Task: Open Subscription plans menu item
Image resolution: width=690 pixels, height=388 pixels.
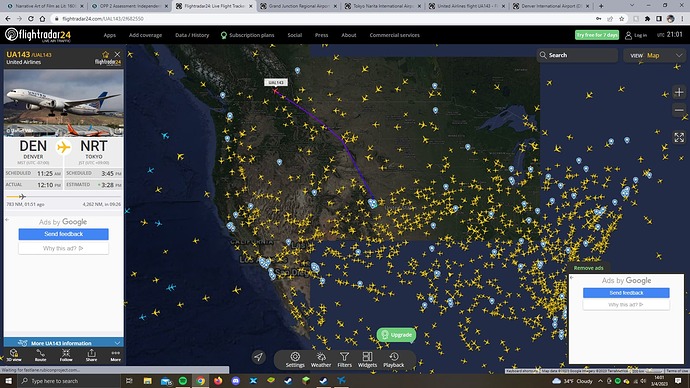Action: pos(247,35)
